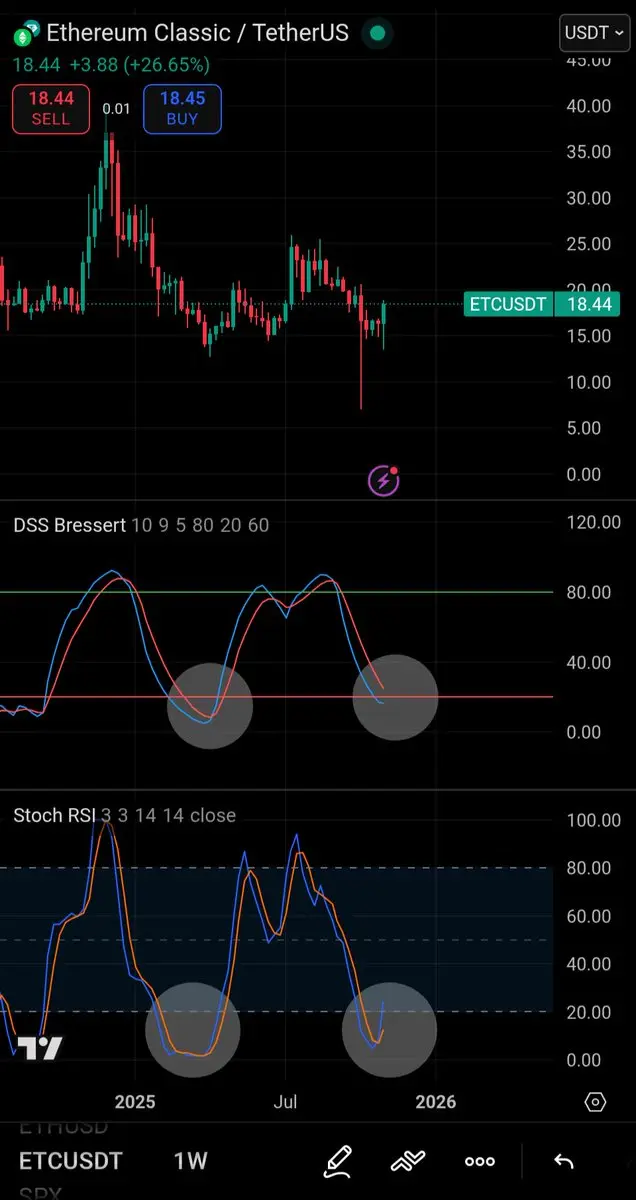Open chart settings hexagon icon
The height and width of the screenshot is (1200, 636).
[x=596, y=1102]
